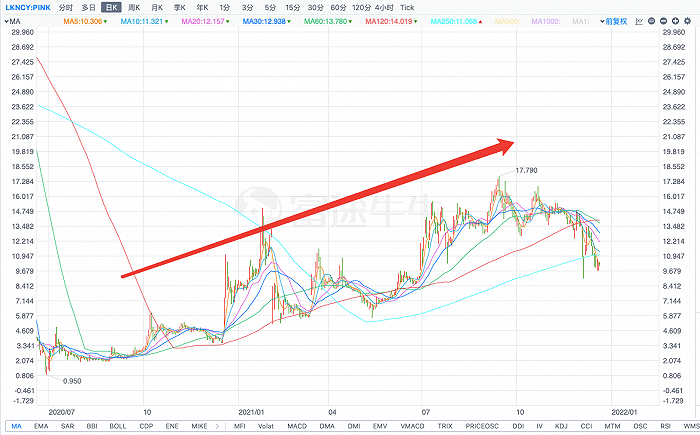Viewport: 700px width, 435px height.
Task: Select the MA indicator button
Action: coord(16,426)
